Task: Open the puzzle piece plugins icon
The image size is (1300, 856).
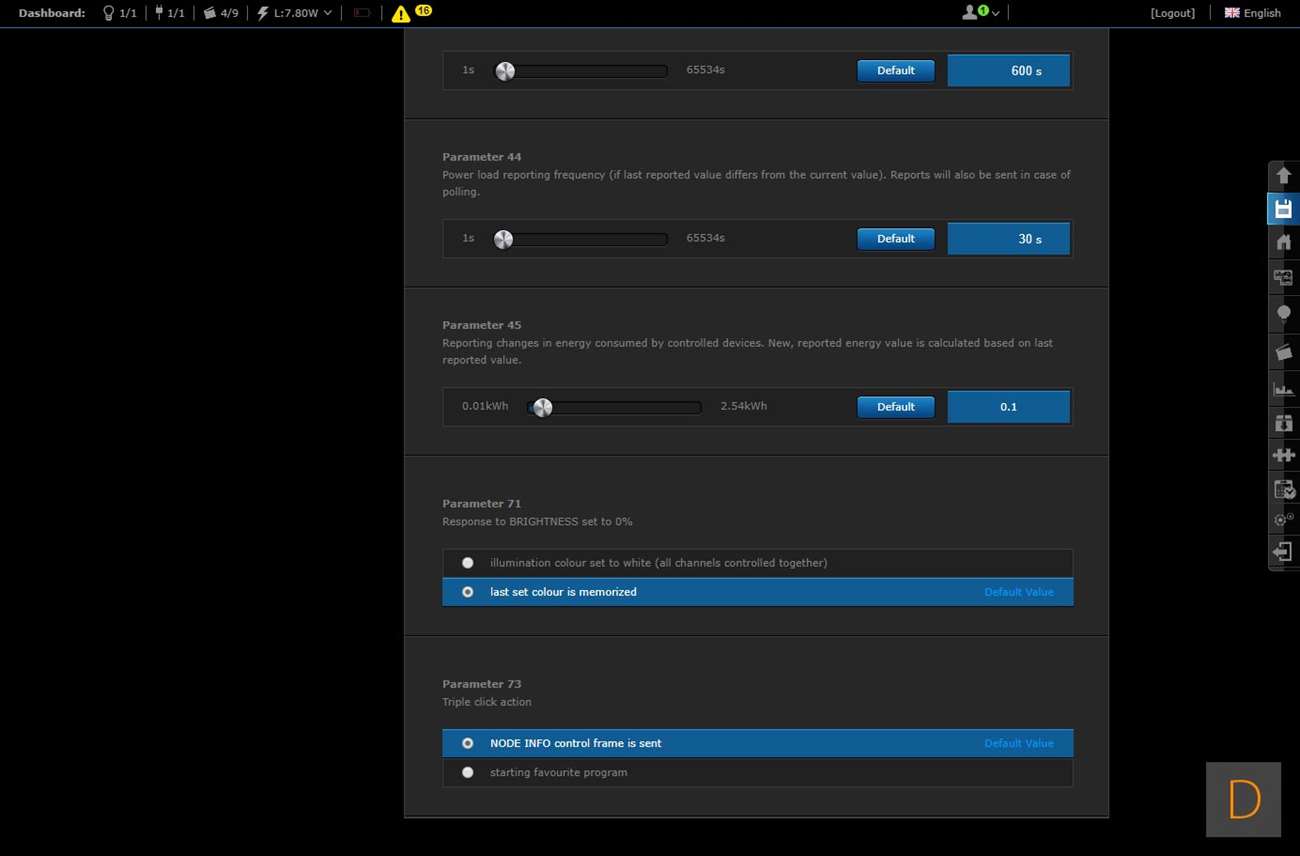Action: [x=1283, y=455]
